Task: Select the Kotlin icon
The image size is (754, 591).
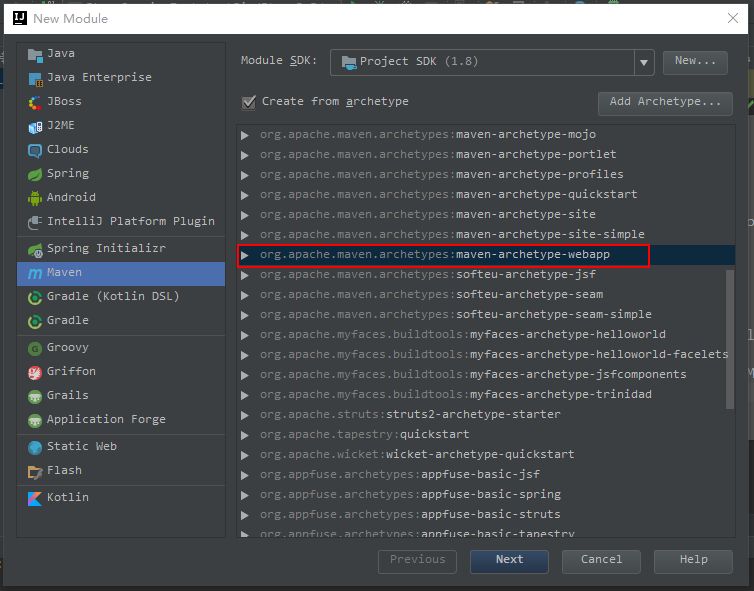Action: (x=35, y=498)
